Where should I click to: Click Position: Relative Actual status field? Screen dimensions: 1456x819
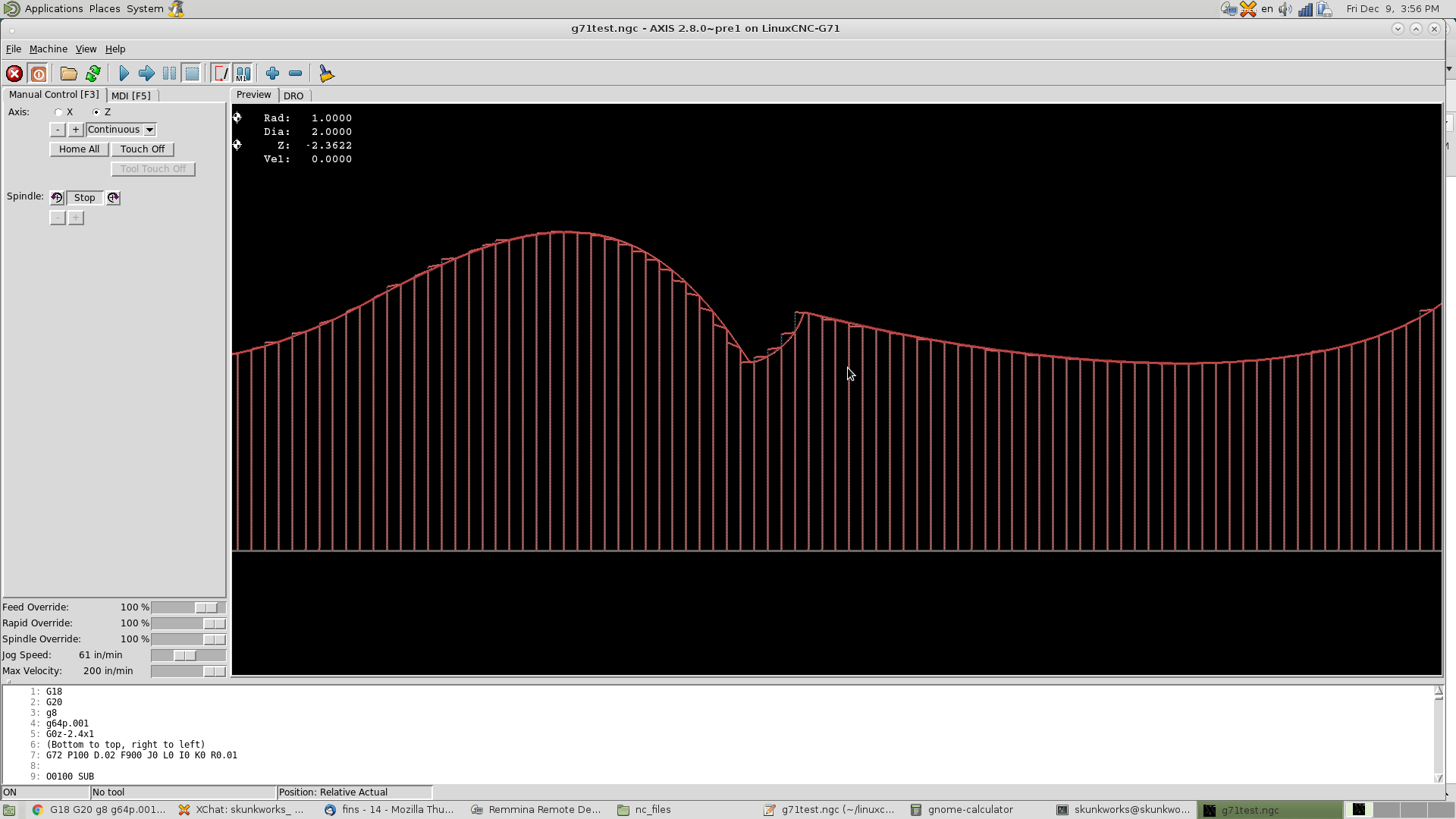[354, 792]
